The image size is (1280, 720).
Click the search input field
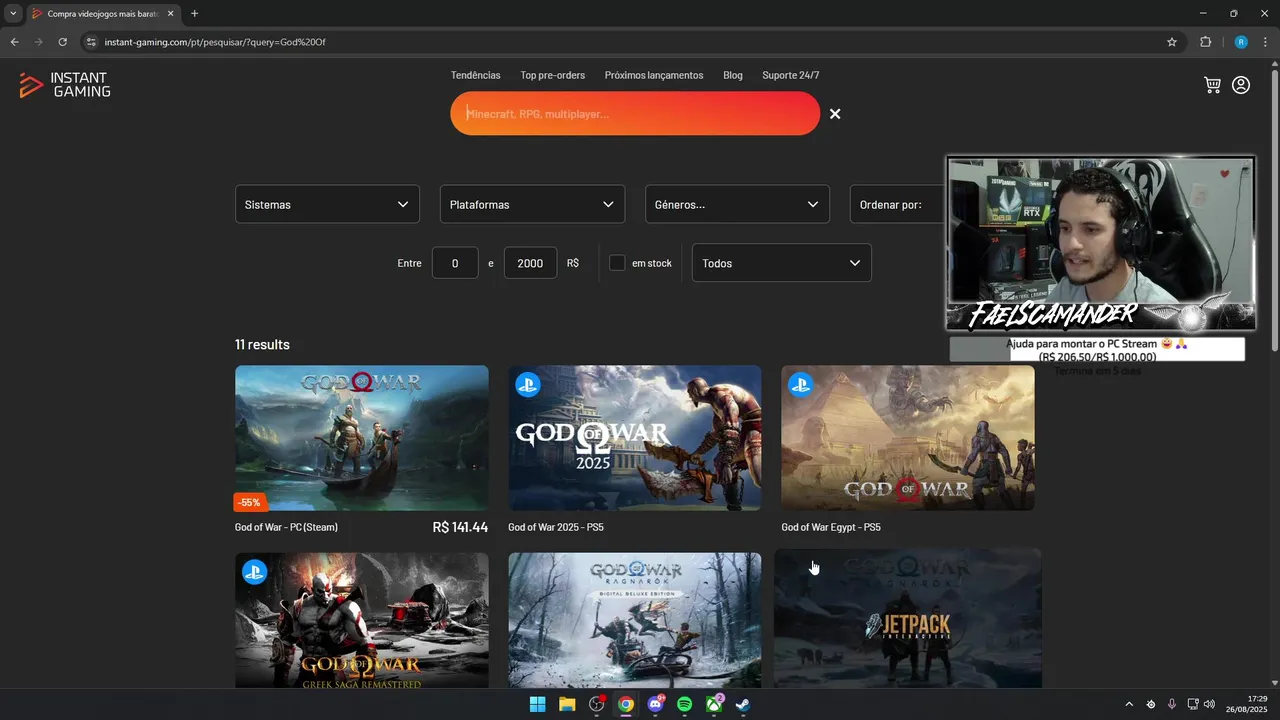point(635,114)
